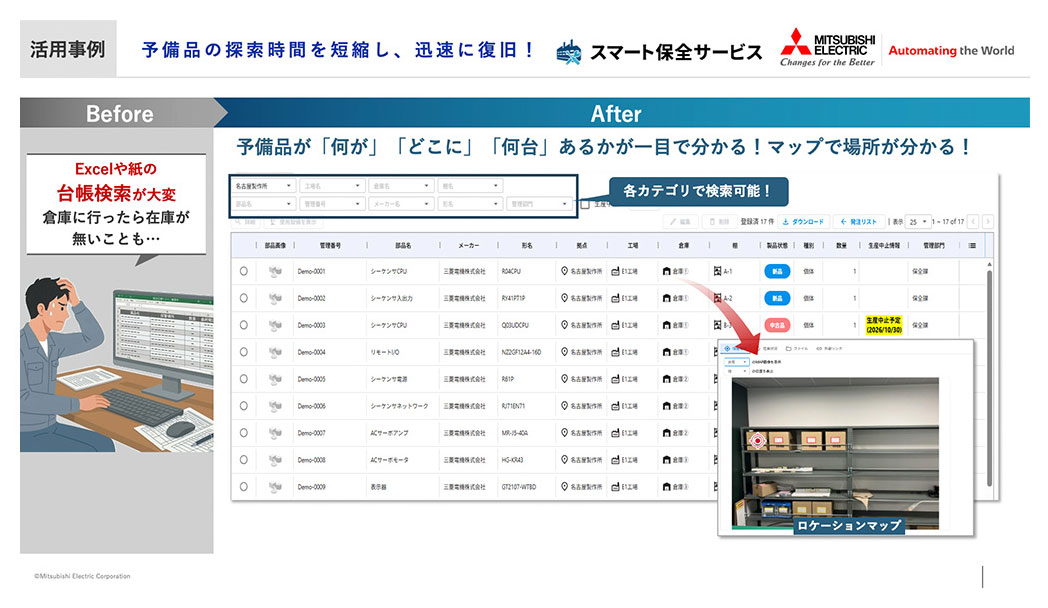
Task: Open the 名古屋製作所 site filter dropdown
Action: click(263, 186)
